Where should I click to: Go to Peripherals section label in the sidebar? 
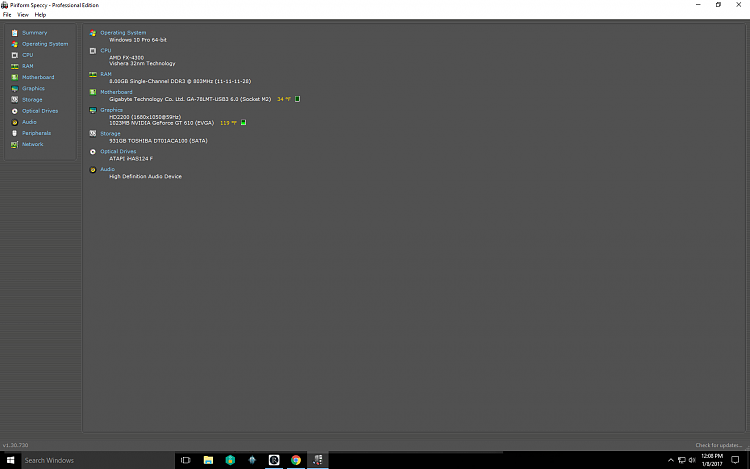point(36,133)
